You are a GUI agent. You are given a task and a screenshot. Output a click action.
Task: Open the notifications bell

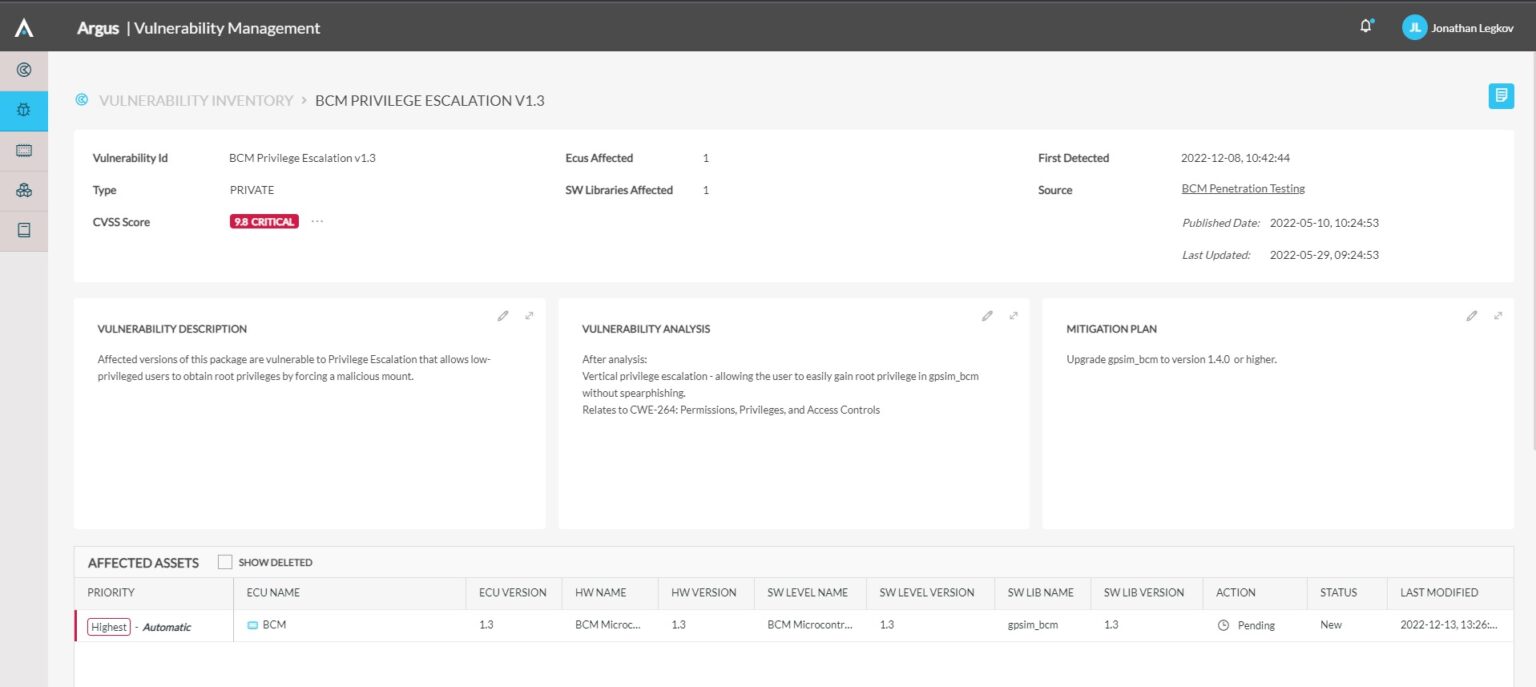[1366, 27]
